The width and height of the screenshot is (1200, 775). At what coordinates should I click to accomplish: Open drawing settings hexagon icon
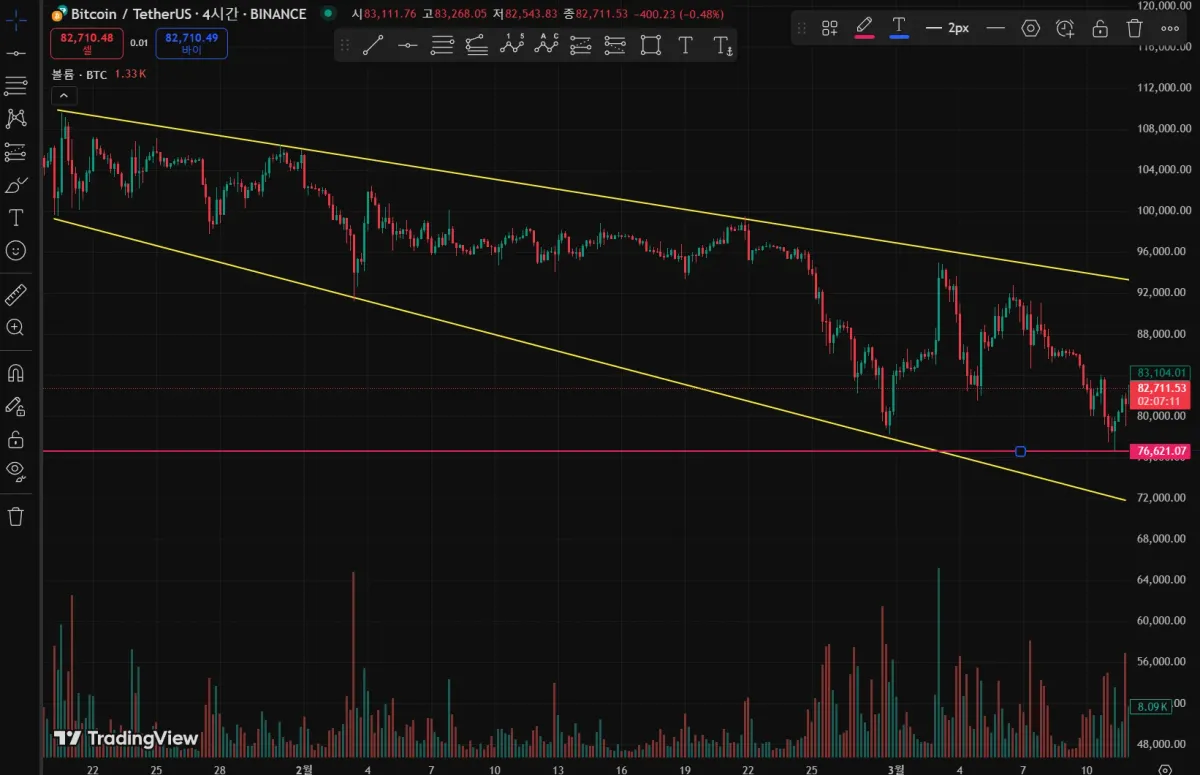(1031, 28)
